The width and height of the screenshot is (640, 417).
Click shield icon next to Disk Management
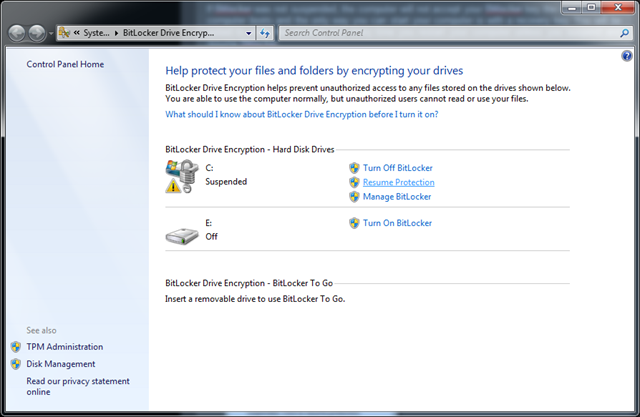16,364
